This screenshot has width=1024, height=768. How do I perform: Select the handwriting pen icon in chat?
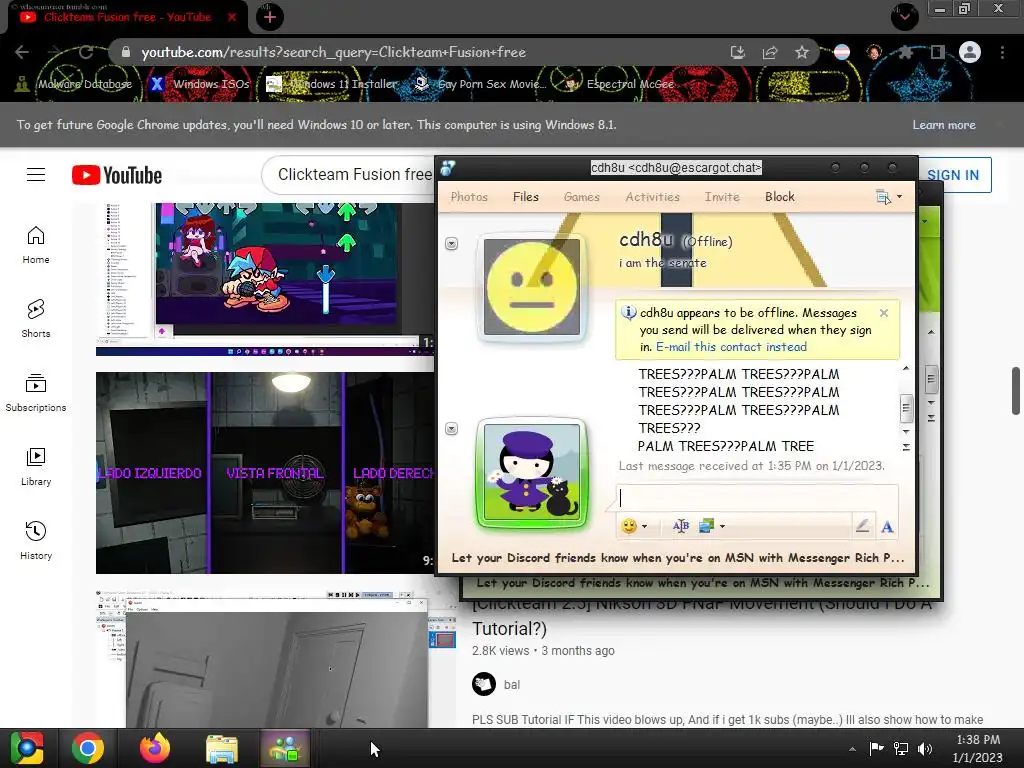click(x=863, y=526)
